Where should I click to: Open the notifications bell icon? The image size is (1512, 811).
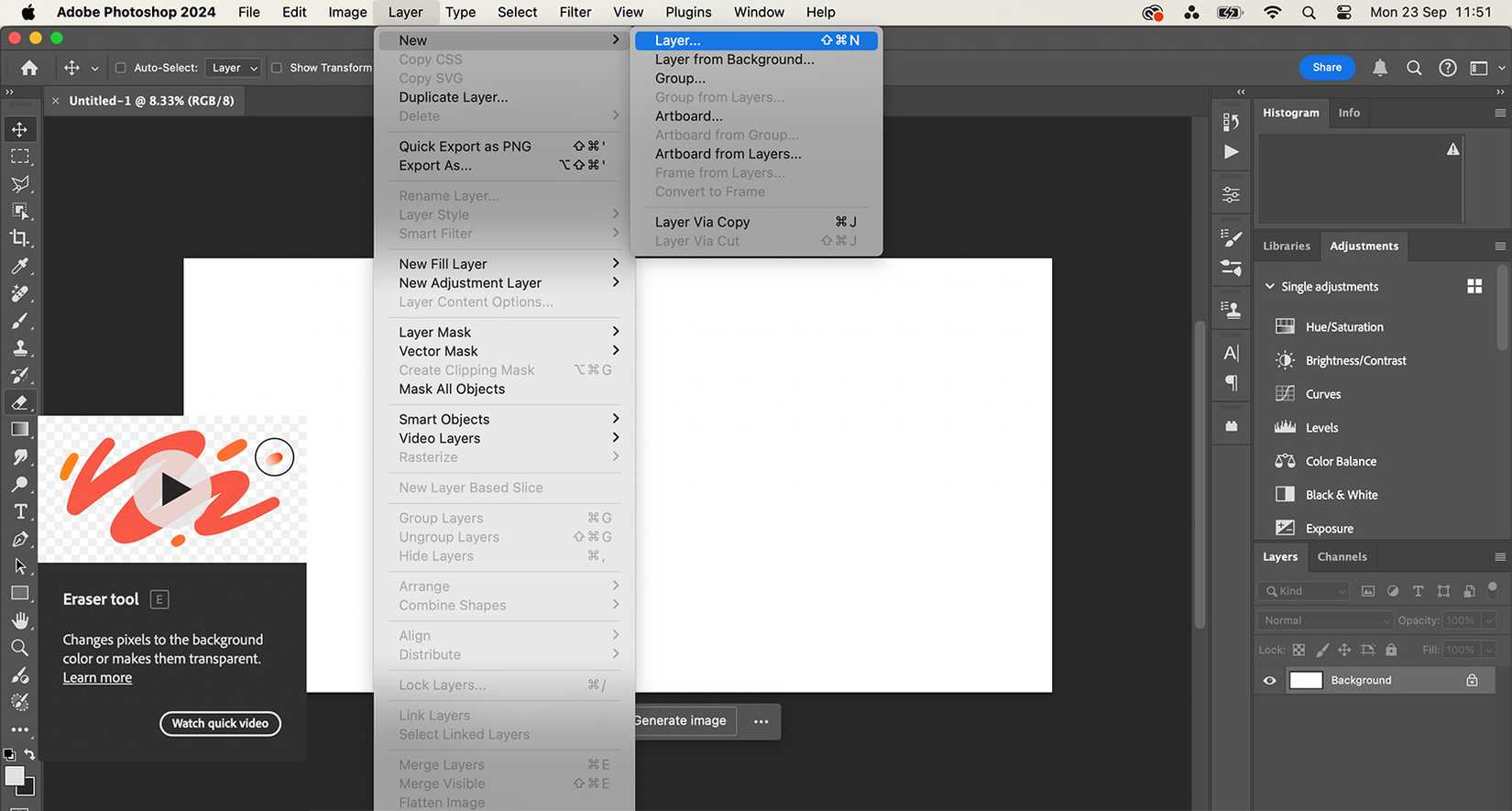click(1380, 68)
